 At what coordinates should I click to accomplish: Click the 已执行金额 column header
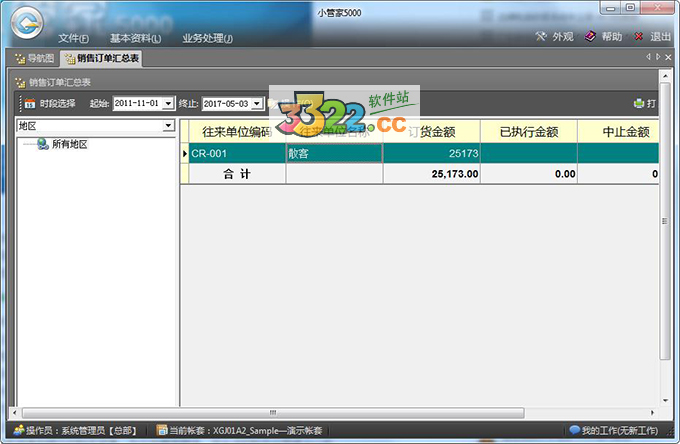[x=526, y=131]
